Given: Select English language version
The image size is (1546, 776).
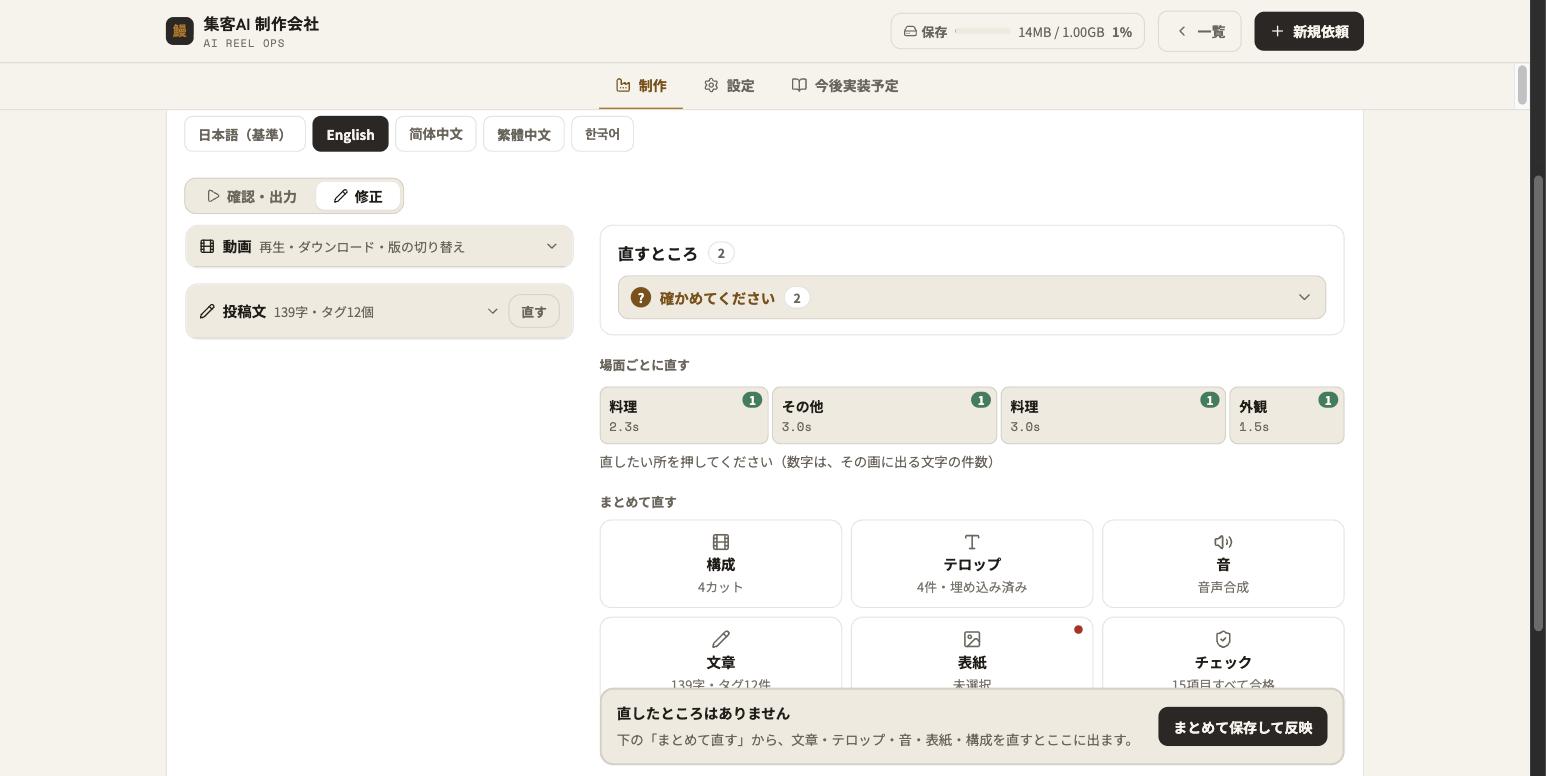Looking at the screenshot, I should point(350,134).
